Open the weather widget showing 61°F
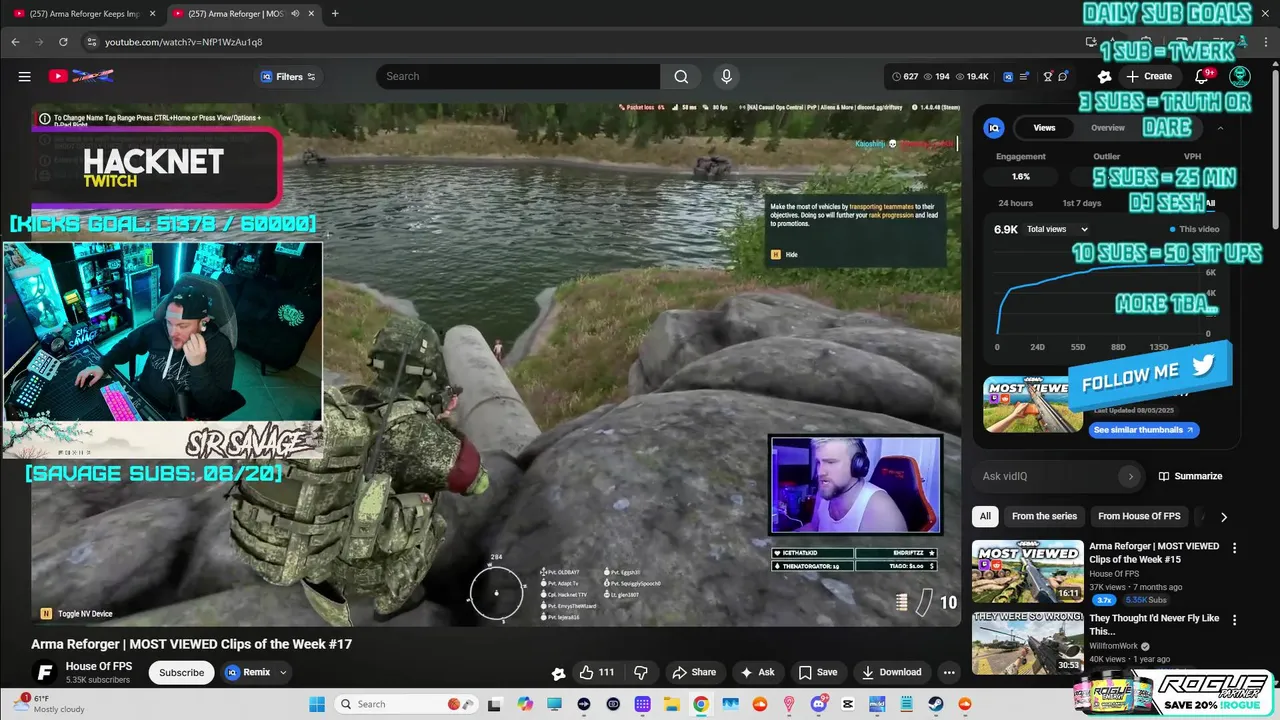 pos(48,704)
